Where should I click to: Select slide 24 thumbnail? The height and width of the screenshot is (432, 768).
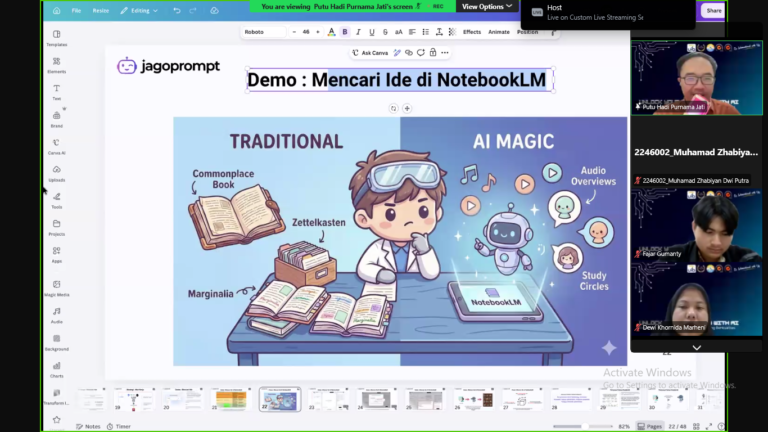(x=377, y=399)
